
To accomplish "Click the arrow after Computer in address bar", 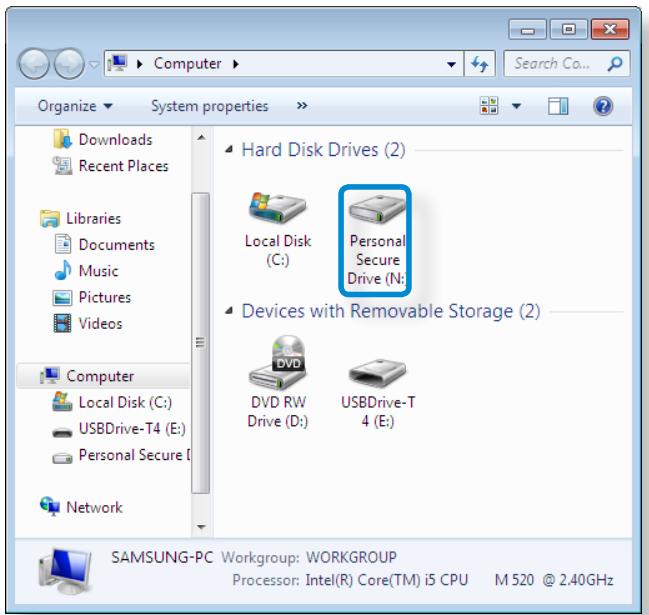I will click(236, 64).
